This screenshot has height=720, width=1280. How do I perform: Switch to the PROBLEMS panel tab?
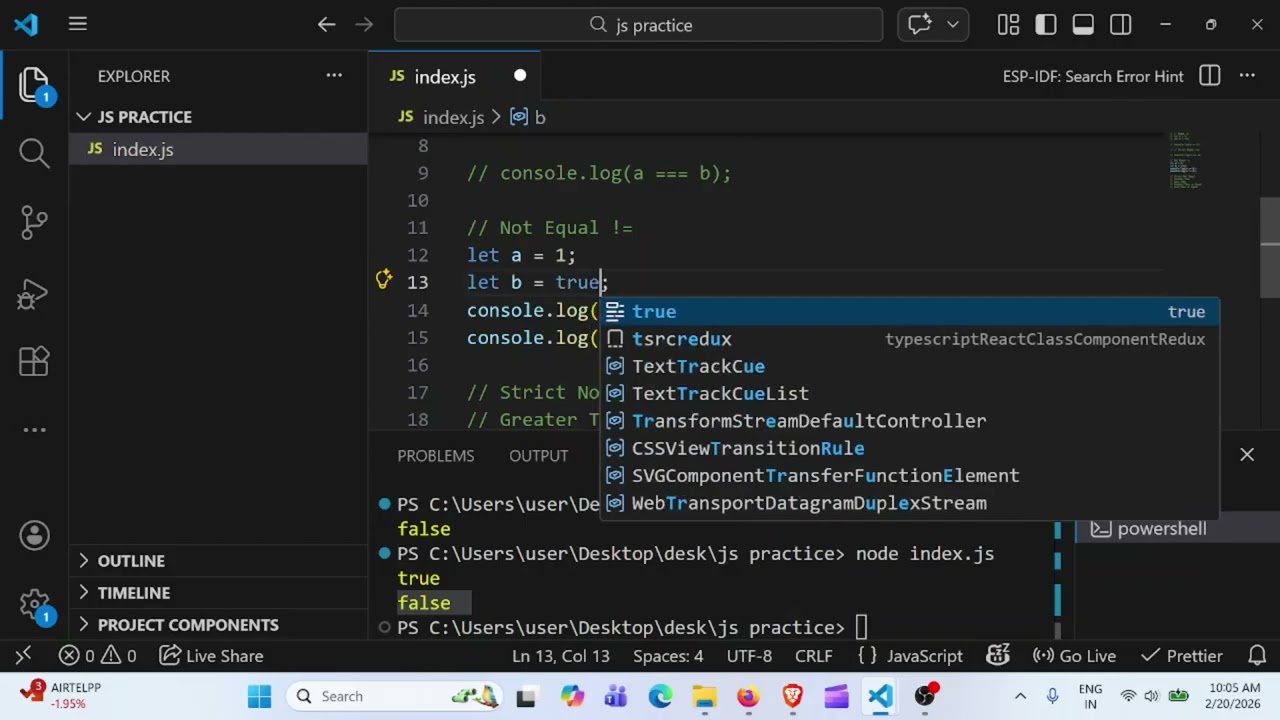tap(436, 456)
